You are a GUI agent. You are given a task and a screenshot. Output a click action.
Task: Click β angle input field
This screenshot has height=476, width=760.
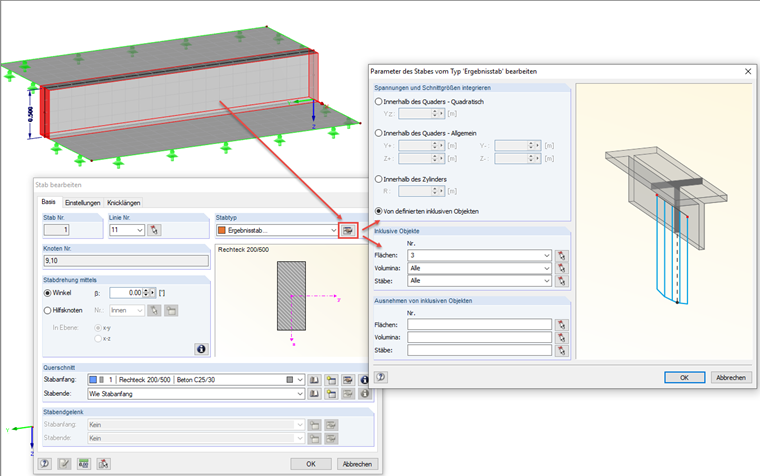tap(126, 293)
